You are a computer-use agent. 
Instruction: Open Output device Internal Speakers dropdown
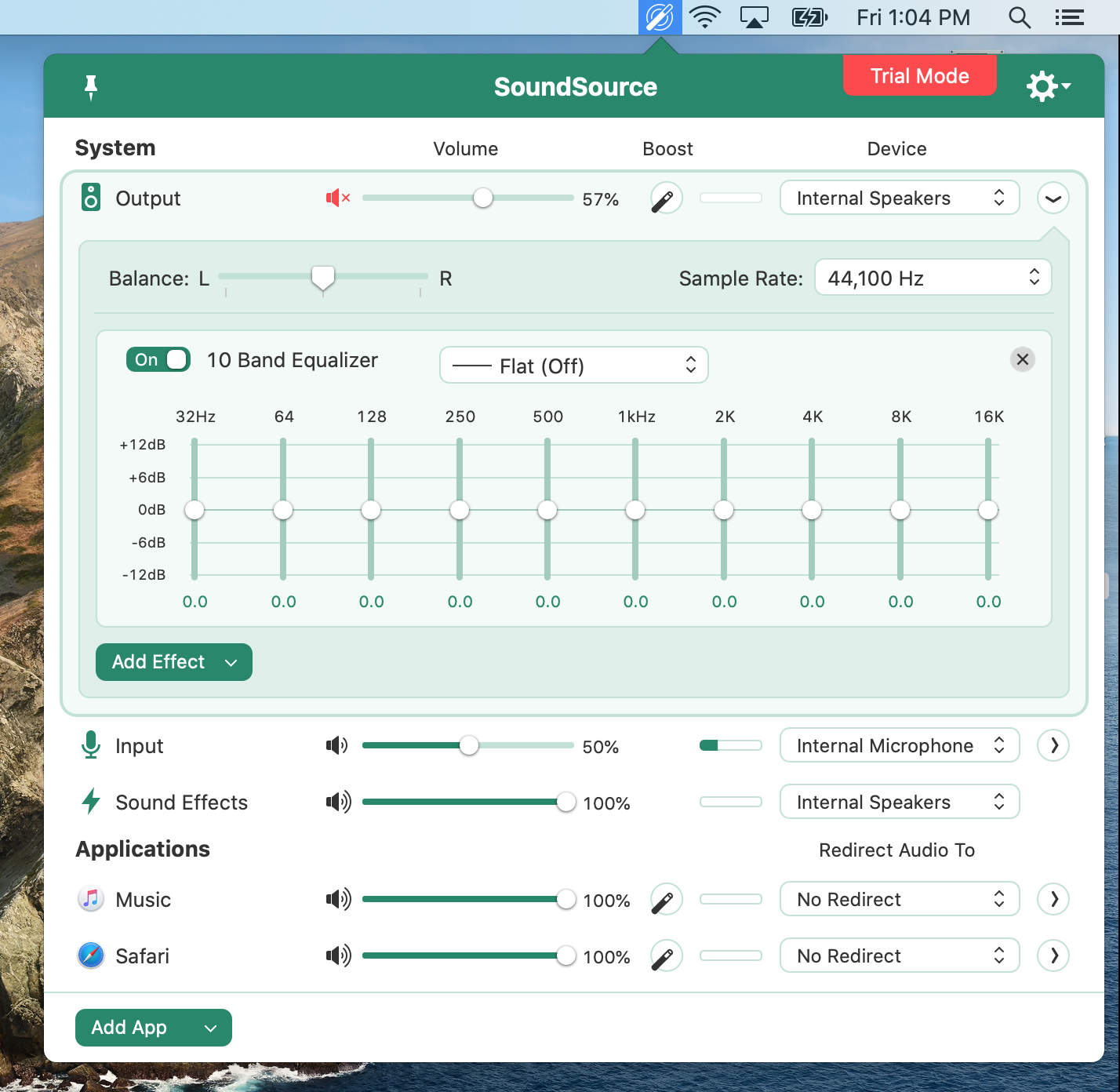click(x=900, y=198)
